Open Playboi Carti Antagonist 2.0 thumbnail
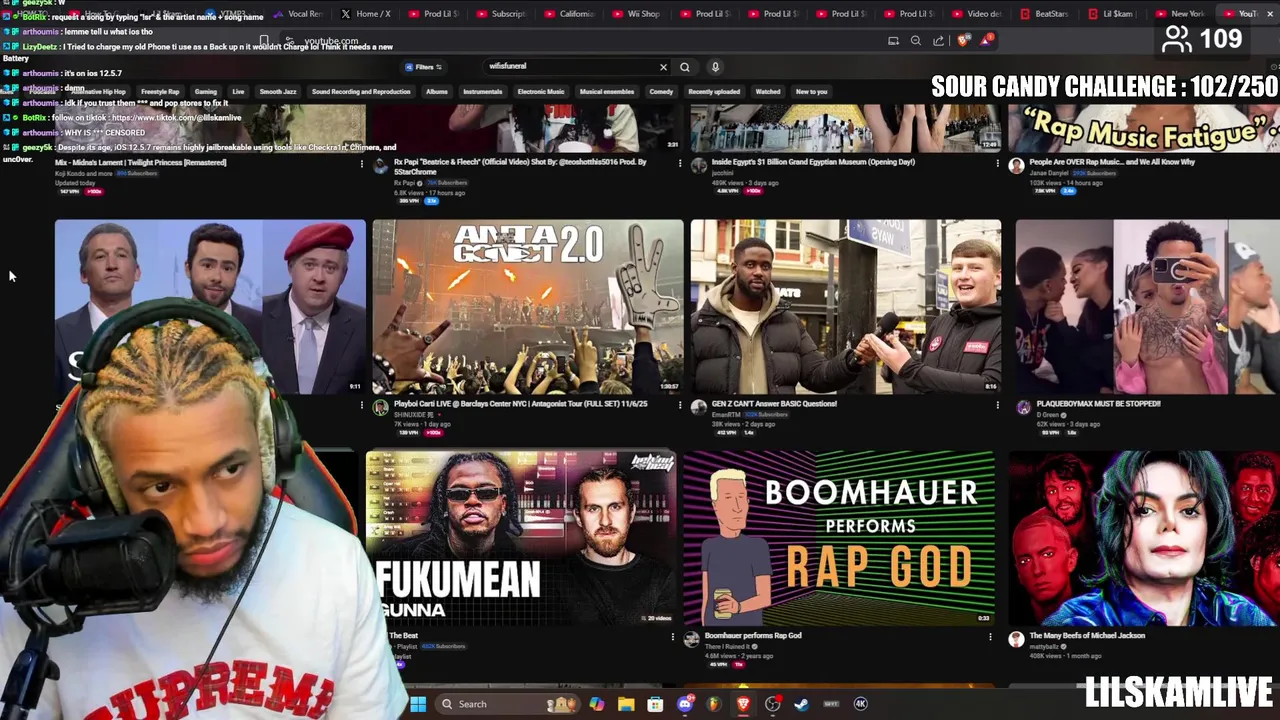The width and height of the screenshot is (1280, 720). point(528,307)
